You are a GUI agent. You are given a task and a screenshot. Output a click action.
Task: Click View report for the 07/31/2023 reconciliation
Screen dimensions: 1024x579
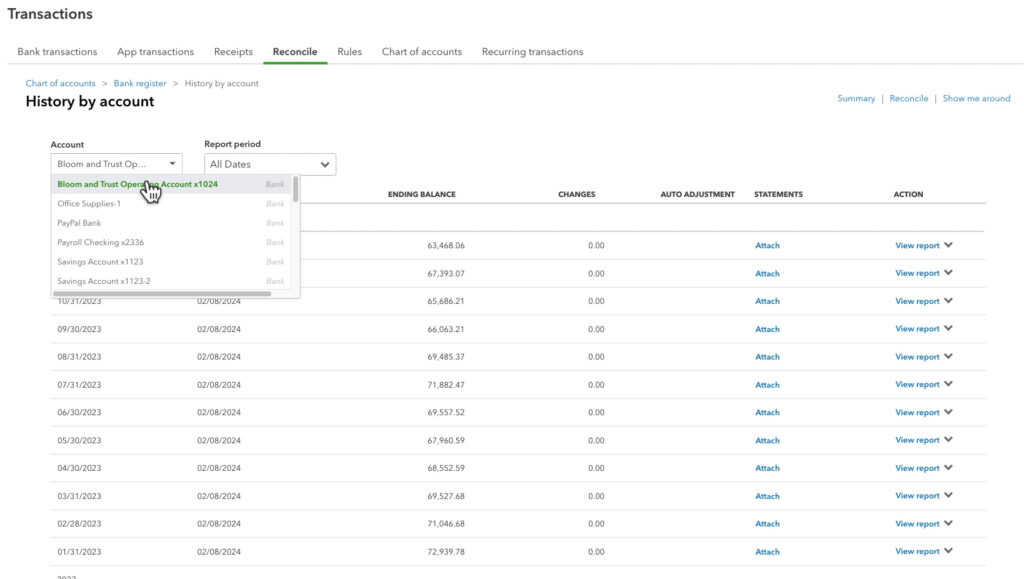tap(916, 384)
